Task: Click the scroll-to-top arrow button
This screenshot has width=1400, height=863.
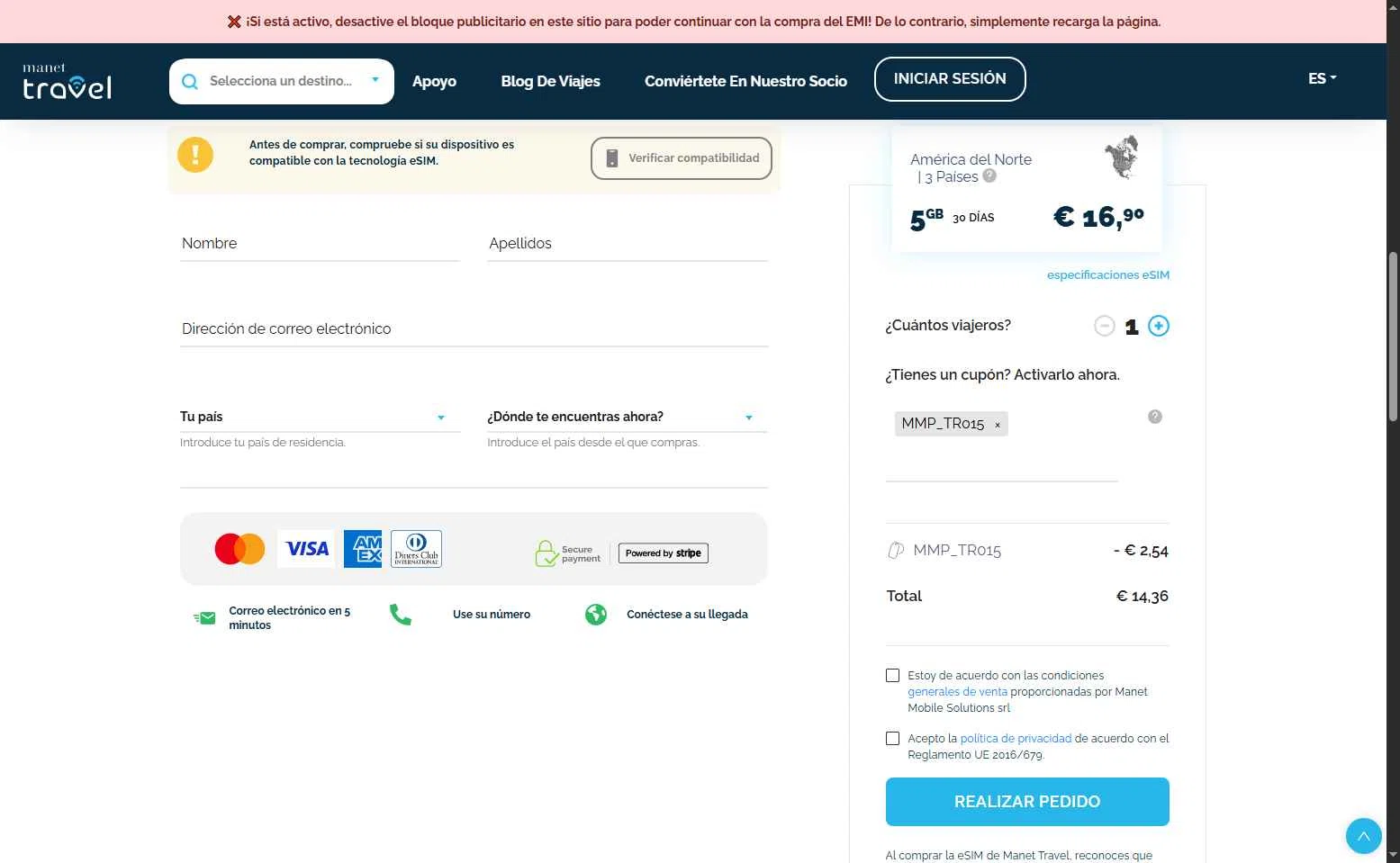Action: pos(1363,836)
